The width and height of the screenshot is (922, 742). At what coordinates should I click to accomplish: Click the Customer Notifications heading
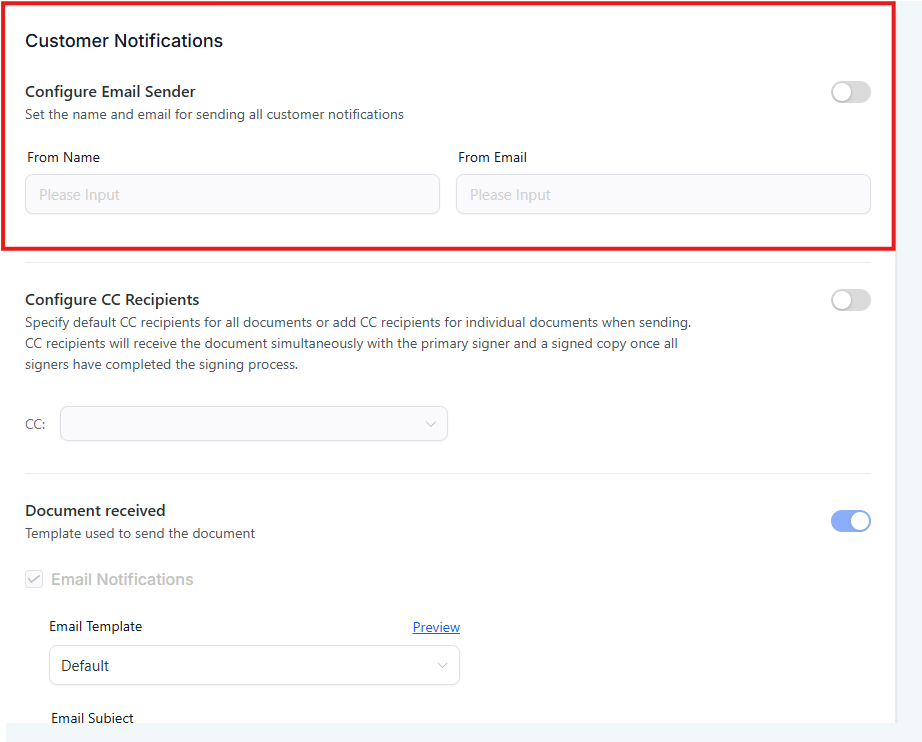pyautogui.click(x=124, y=41)
